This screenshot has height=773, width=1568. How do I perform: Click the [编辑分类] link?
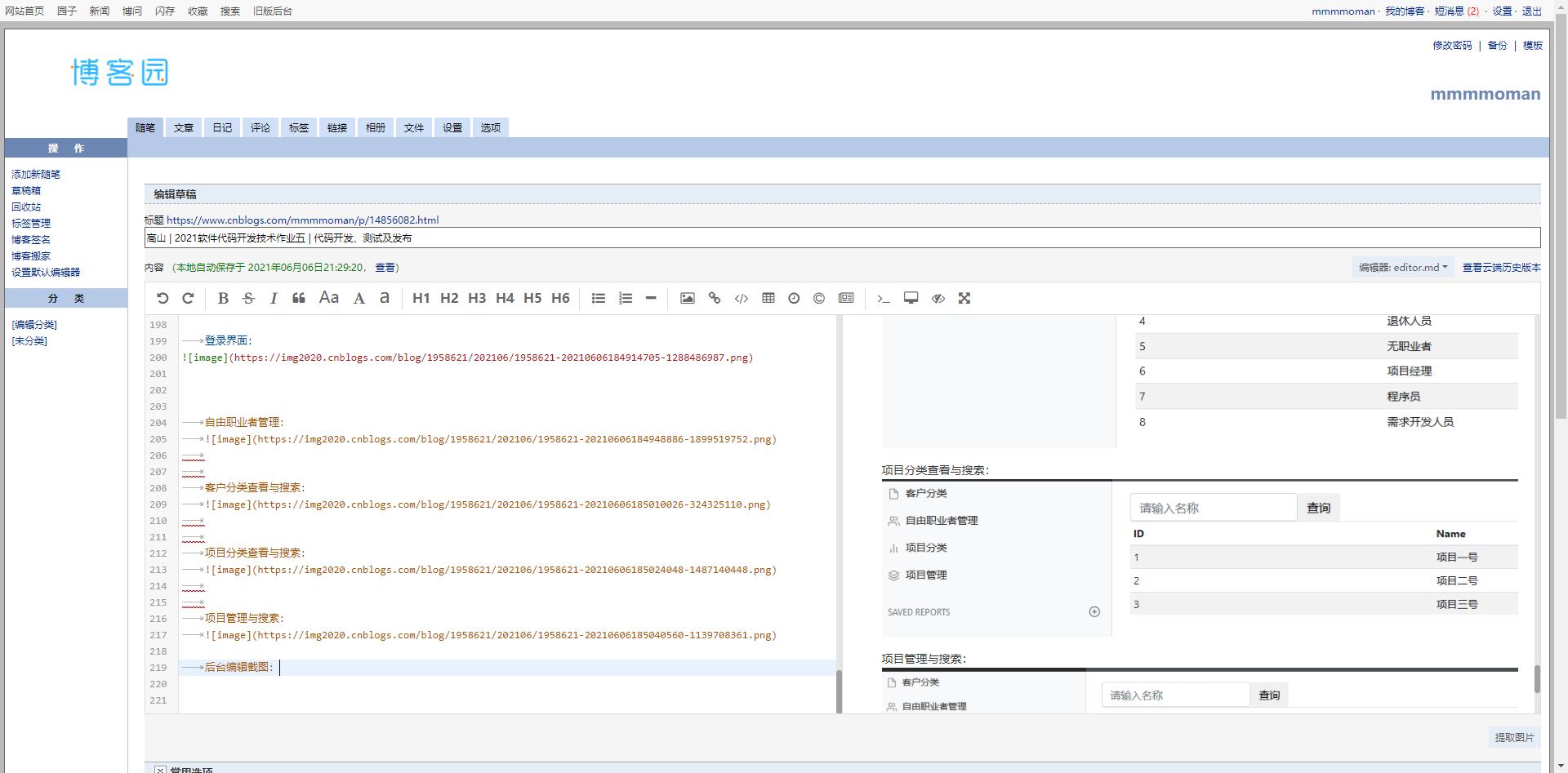click(34, 325)
